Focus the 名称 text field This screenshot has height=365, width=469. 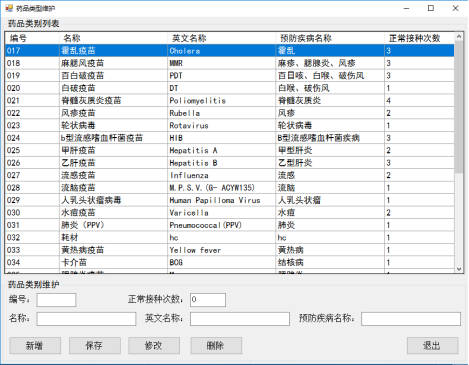tap(86, 319)
